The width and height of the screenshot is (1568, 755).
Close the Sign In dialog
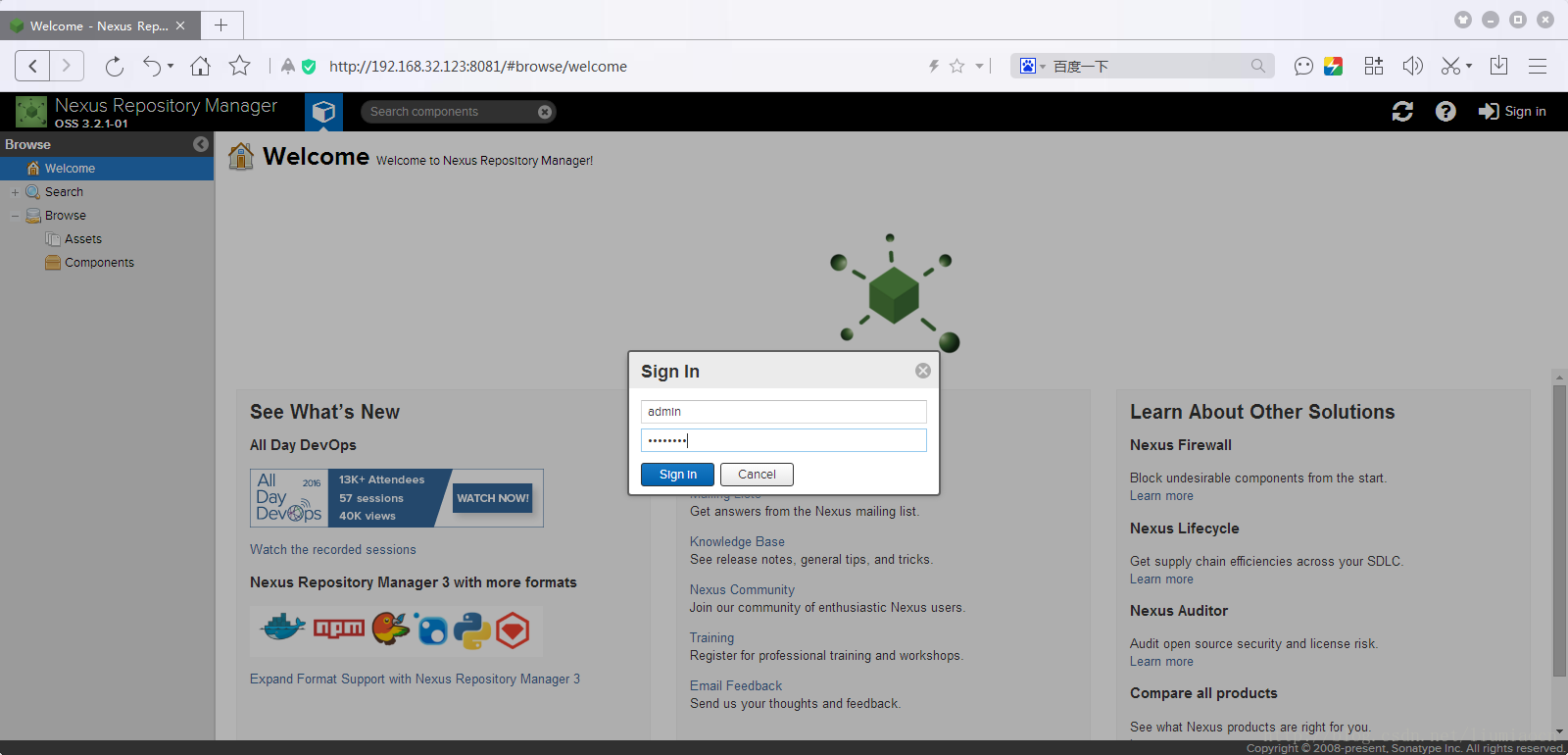(x=923, y=371)
